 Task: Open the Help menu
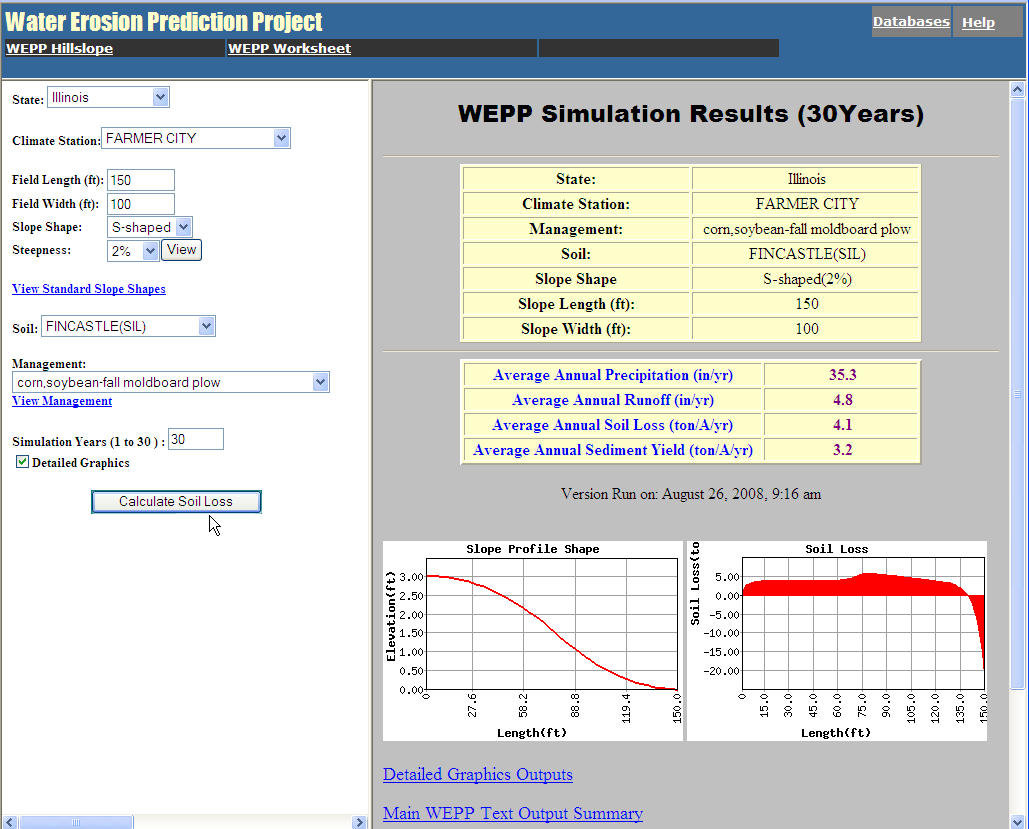coord(978,22)
